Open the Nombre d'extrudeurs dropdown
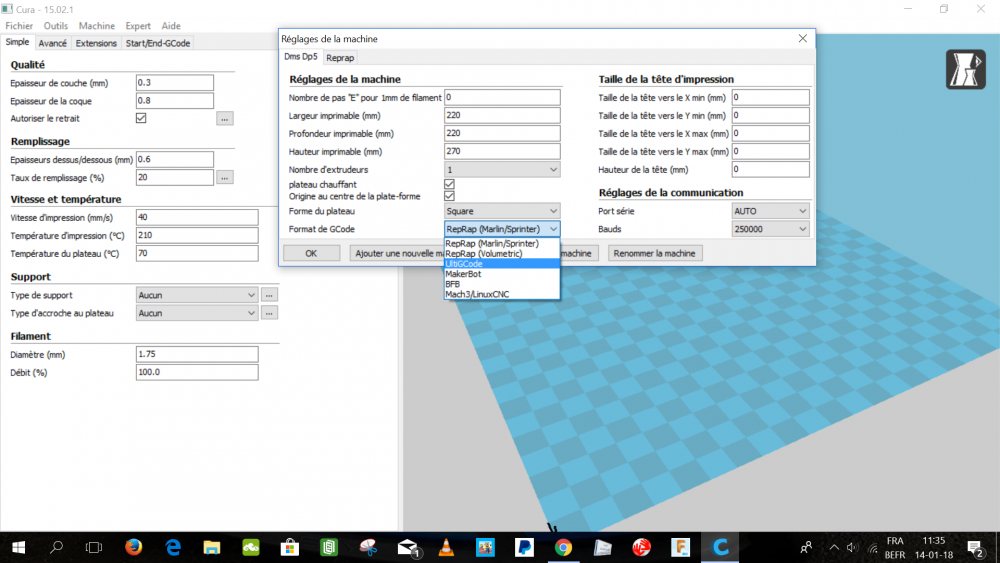Screen dimensions: 1000x563 click(502, 170)
